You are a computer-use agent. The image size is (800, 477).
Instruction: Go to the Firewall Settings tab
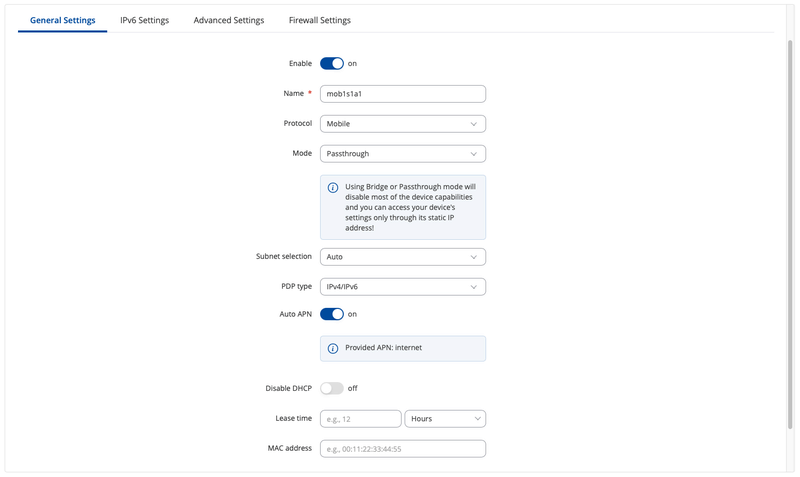coord(319,20)
